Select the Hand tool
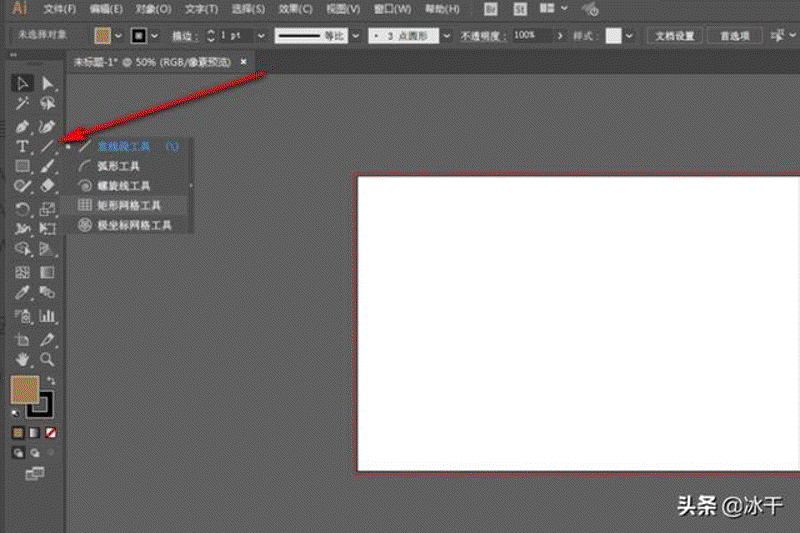Image resolution: width=800 pixels, height=533 pixels. click(x=22, y=360)
